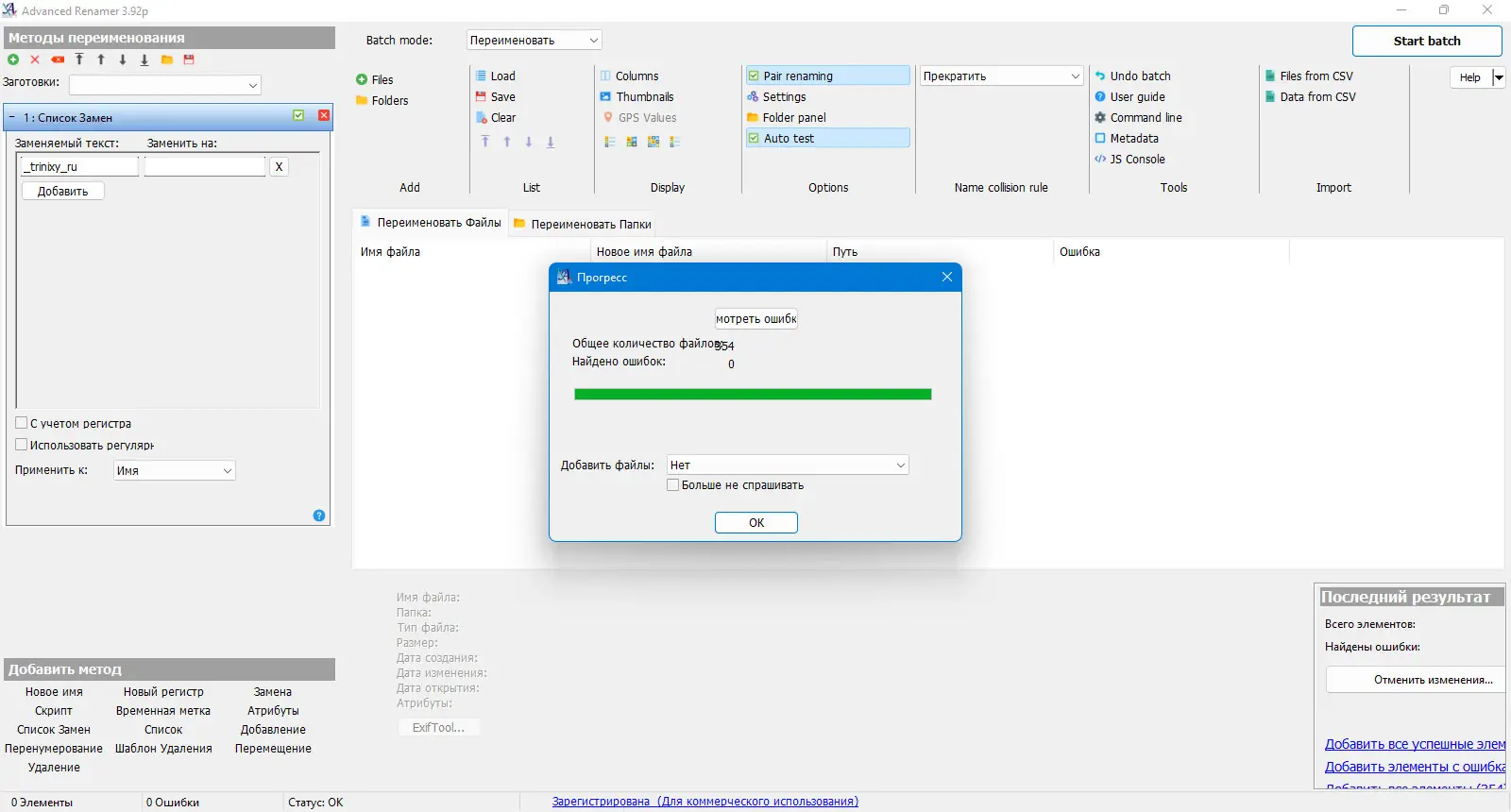
Task: Open methods preset folder icon
Action: (x=166, y=59)
